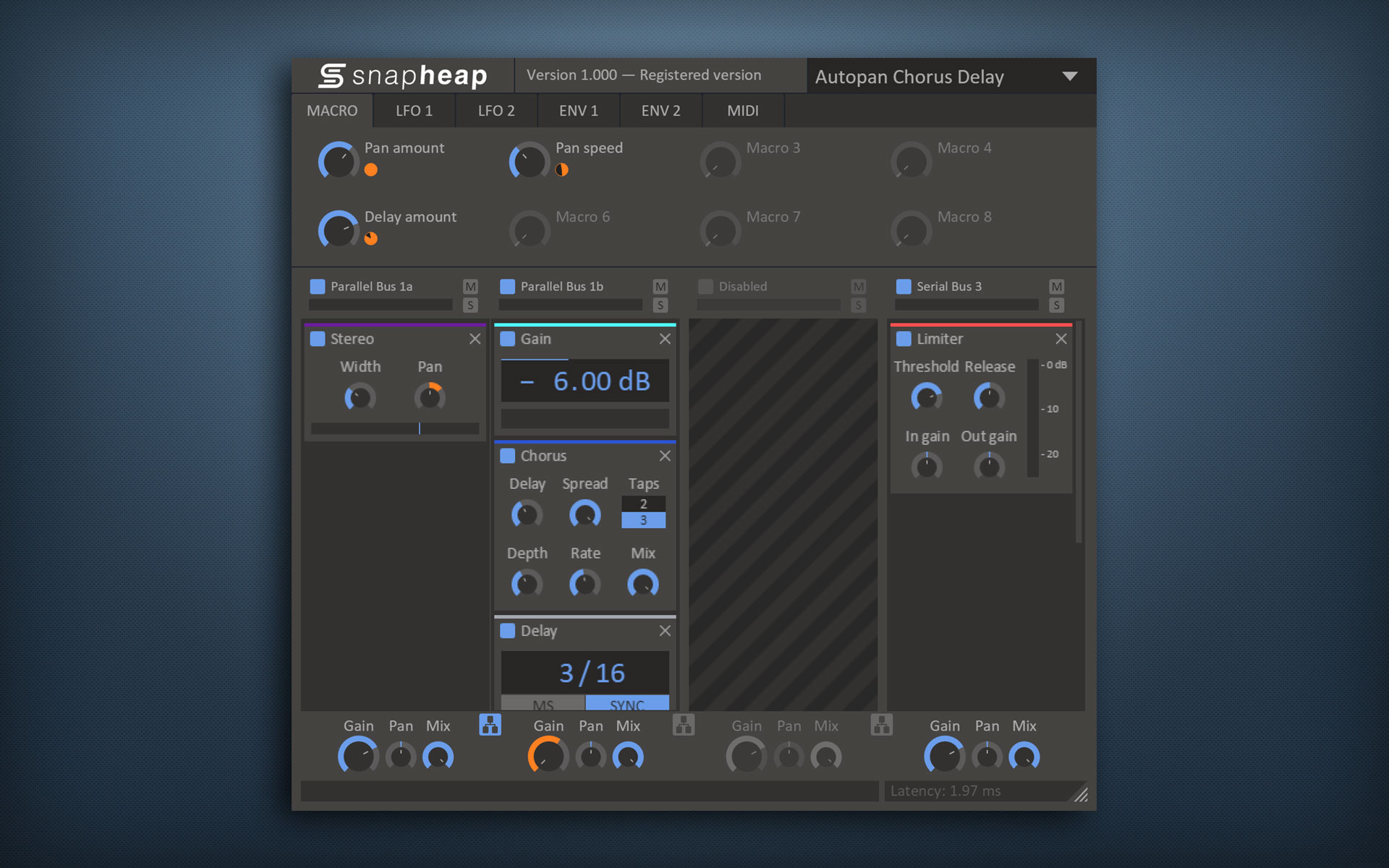Open the MIDI tab
Screen dimensions: 1389x868
[743, 111]
